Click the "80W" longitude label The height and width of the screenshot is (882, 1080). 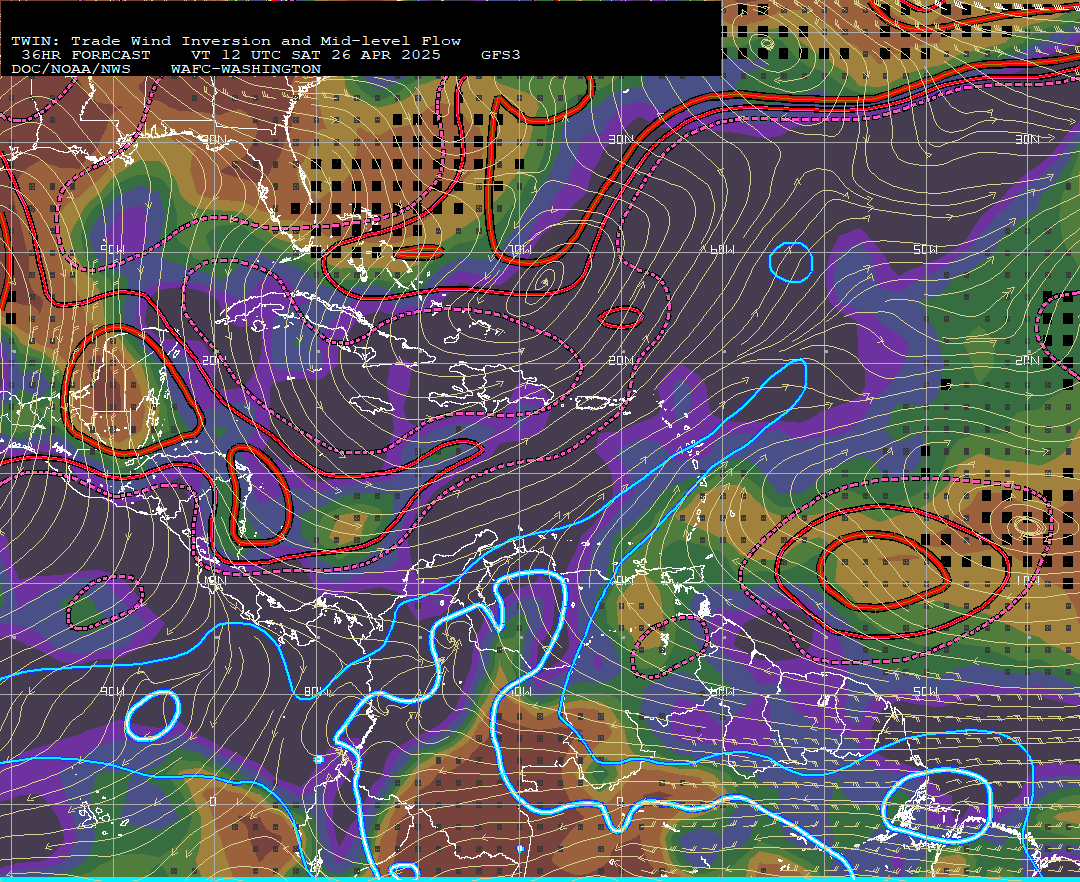tap(314, 692)
